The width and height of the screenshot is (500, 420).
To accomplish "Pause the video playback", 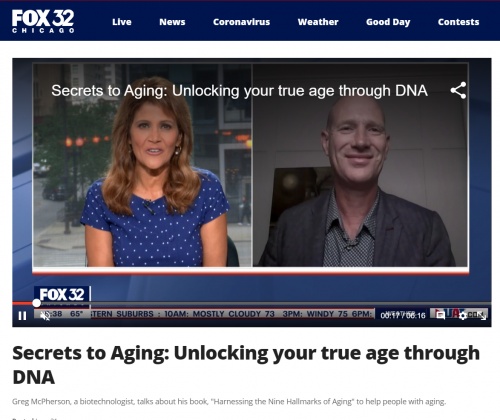I will click(22, 315).
